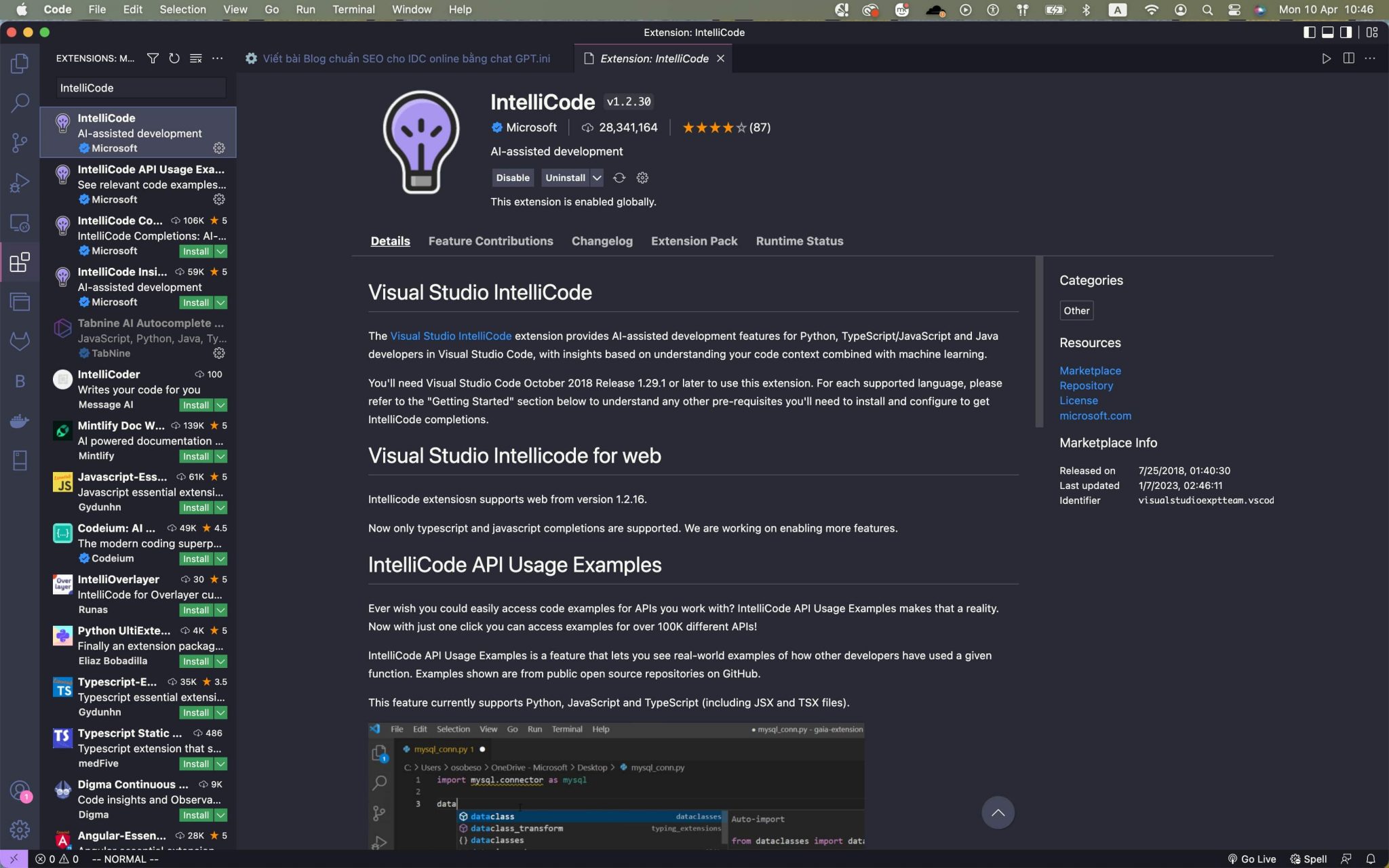Viewport: 1389px width, 868px height.
Task: Switch to Feature Contributions tab
Action: click(x=490, y=241)
